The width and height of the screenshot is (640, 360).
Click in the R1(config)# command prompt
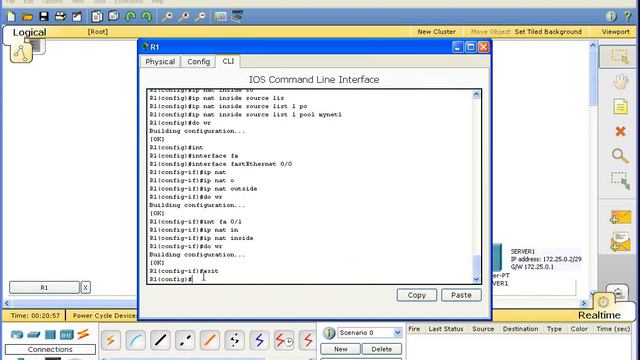tap(171, 279)
